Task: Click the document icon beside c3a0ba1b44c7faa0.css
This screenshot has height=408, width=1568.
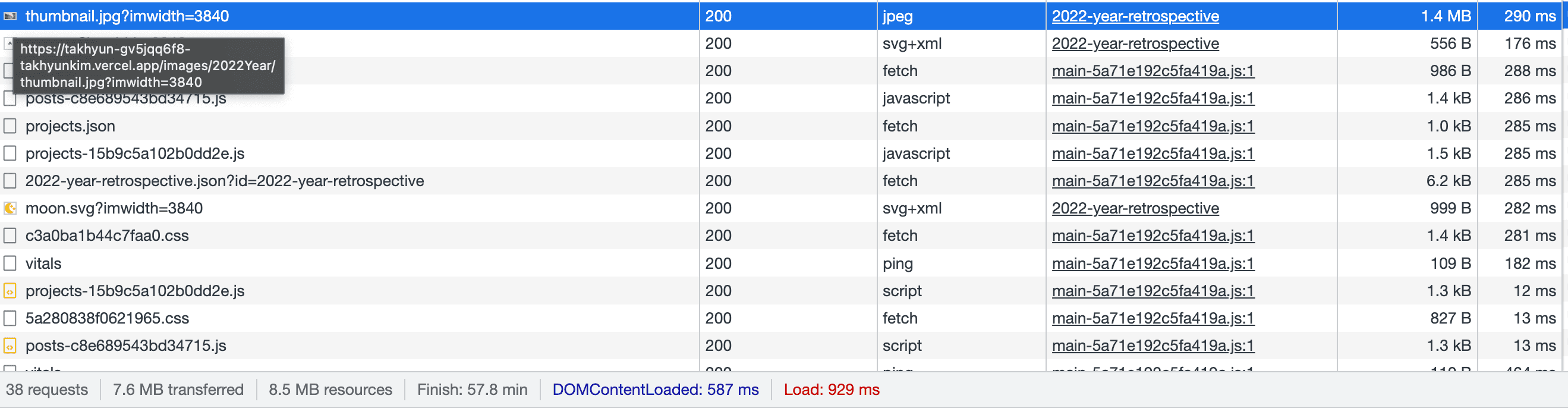Action: 10,236
